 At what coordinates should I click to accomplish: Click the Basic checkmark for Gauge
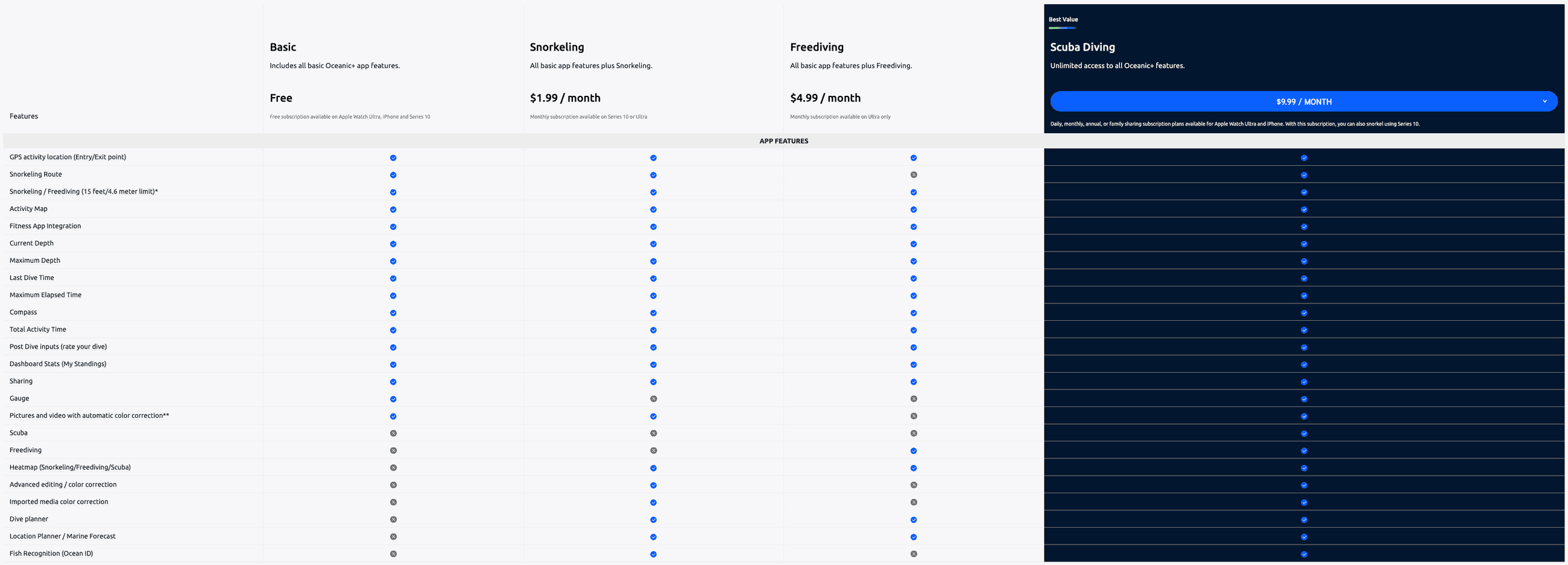pos(393,399)
